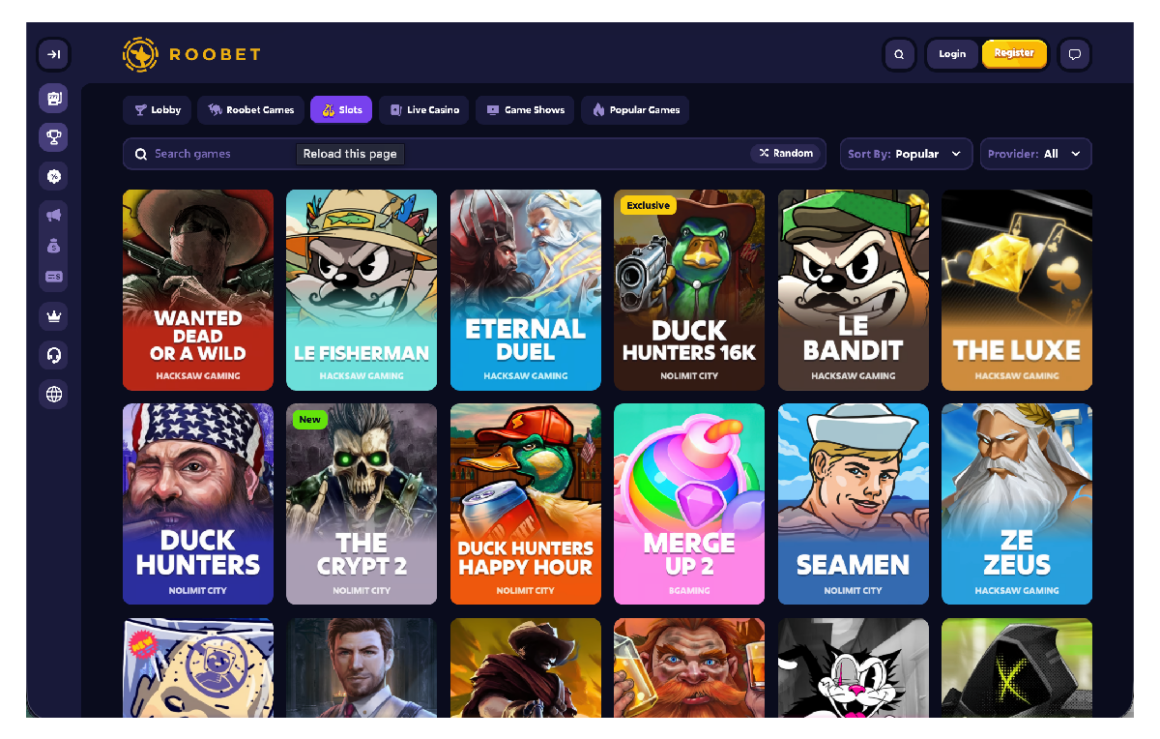
Task: Click the megaphone promotions sidebar icon
Action: [54, 215]
